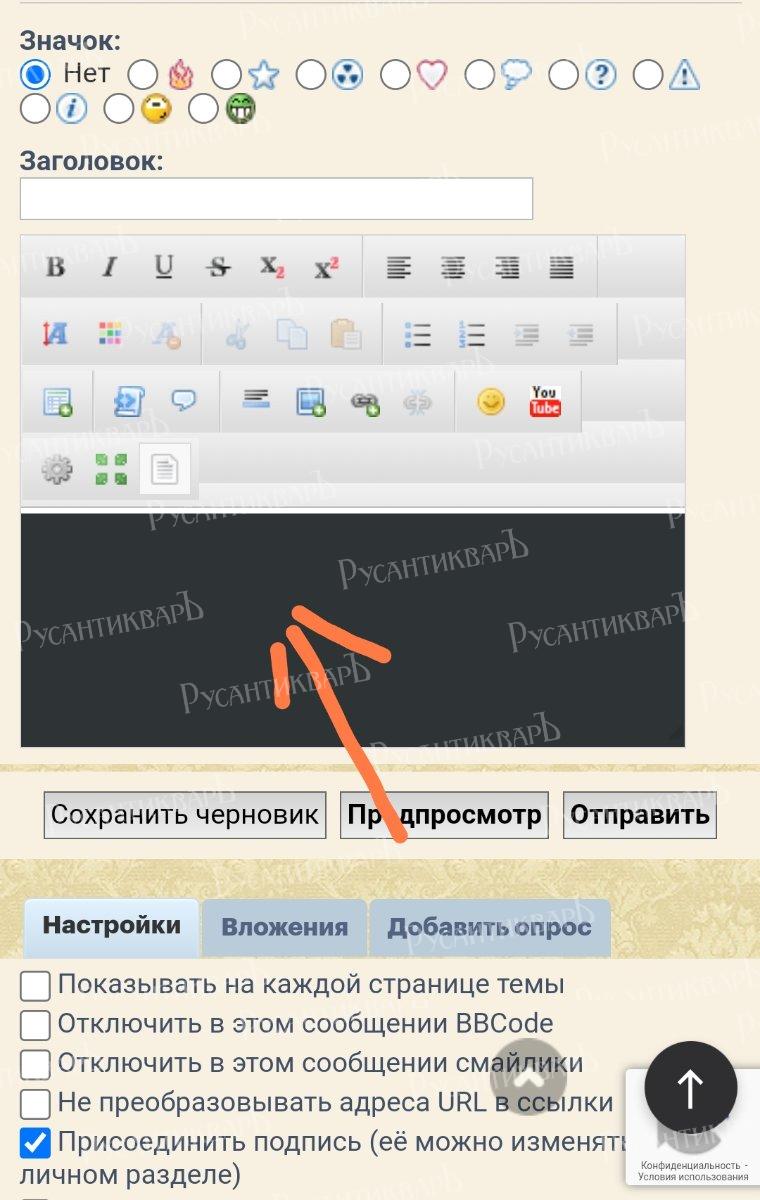The image size is (760, 1200).
Task: Uncheck 'Присоединить подпись' checkbox
Action: (36, 1143)
